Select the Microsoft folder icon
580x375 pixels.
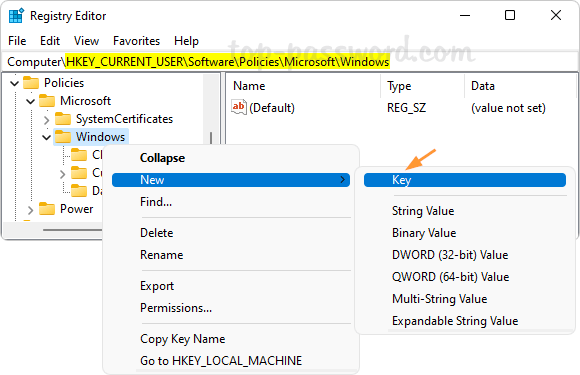[x=47, y=101]
